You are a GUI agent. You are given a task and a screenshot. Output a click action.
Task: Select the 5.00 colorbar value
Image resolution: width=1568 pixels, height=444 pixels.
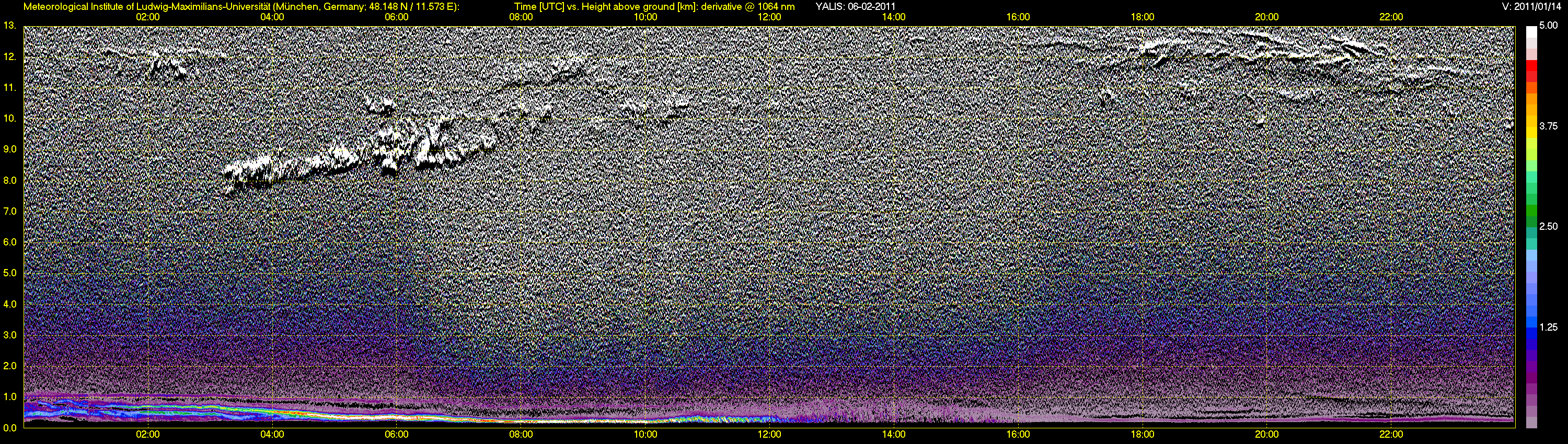[x=1549, y=26]
